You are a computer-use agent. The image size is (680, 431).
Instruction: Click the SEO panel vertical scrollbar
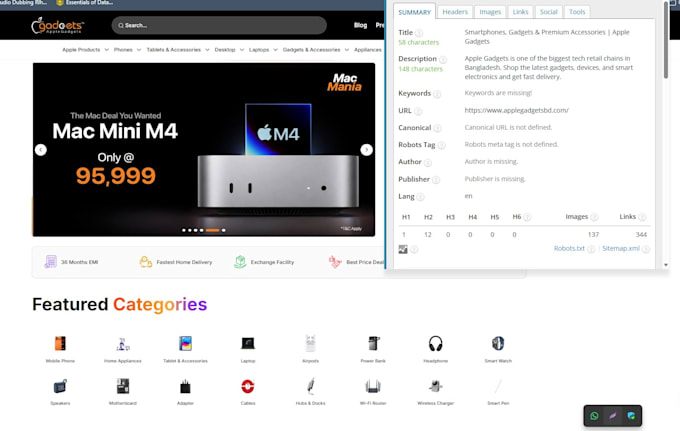pyautogui.click(x=666, y=40)
